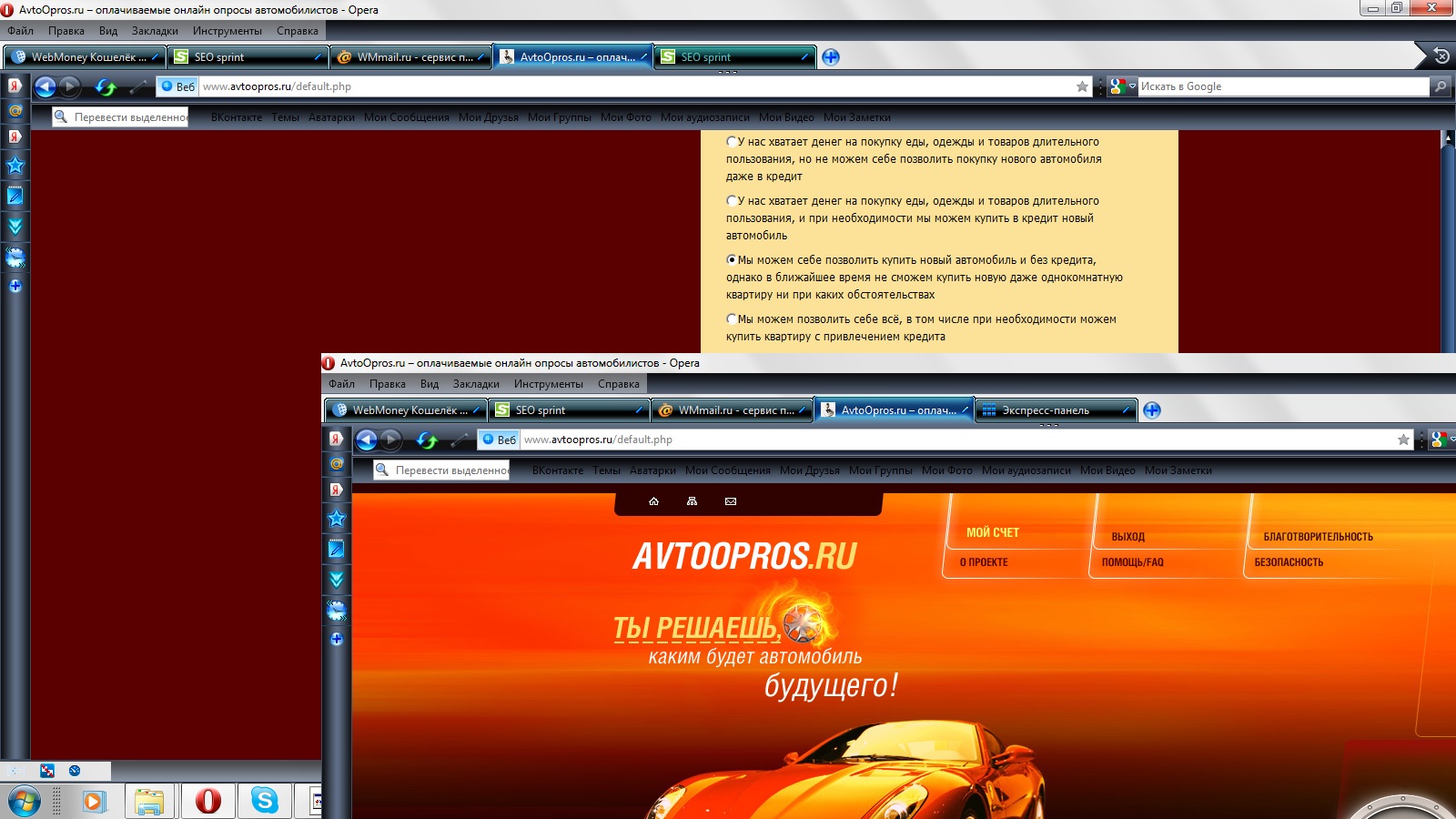1456x819 pixels.
Task: Reload the page in the rear Opera window
Action: click(x=106, y=87)
